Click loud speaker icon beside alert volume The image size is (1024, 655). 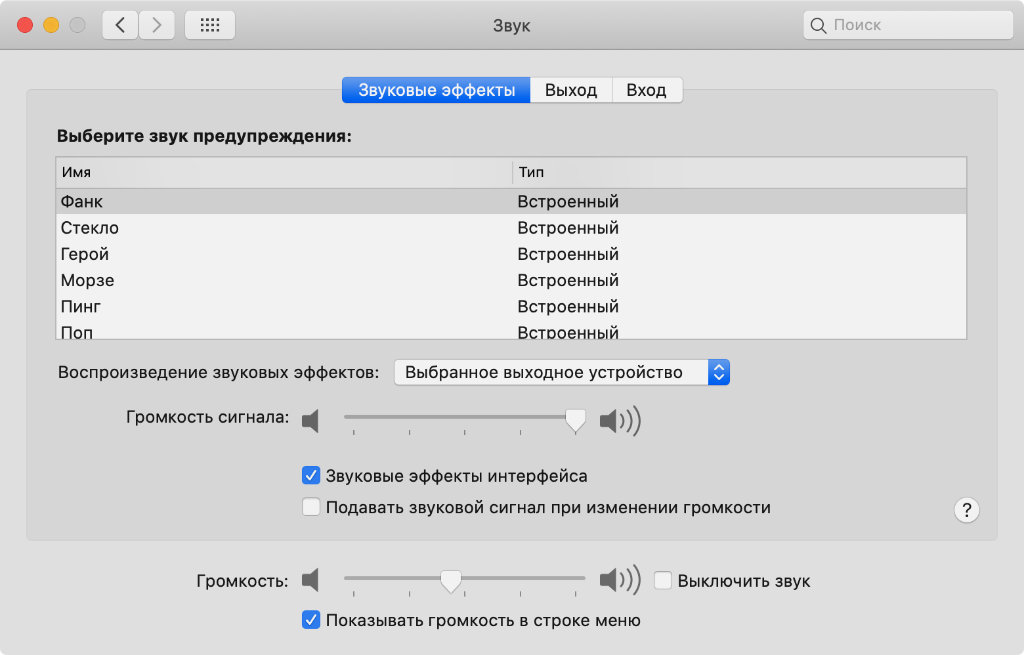coord(619,421)
